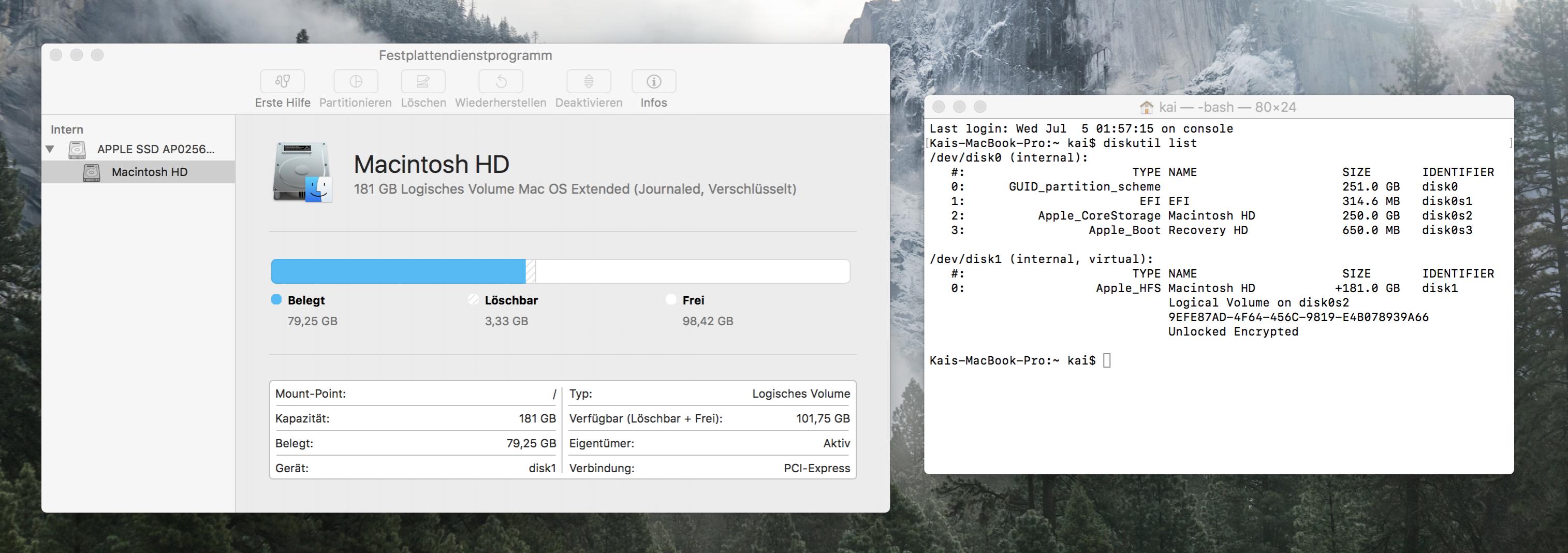Click the white Frei bar segment

tap(693, 271)
